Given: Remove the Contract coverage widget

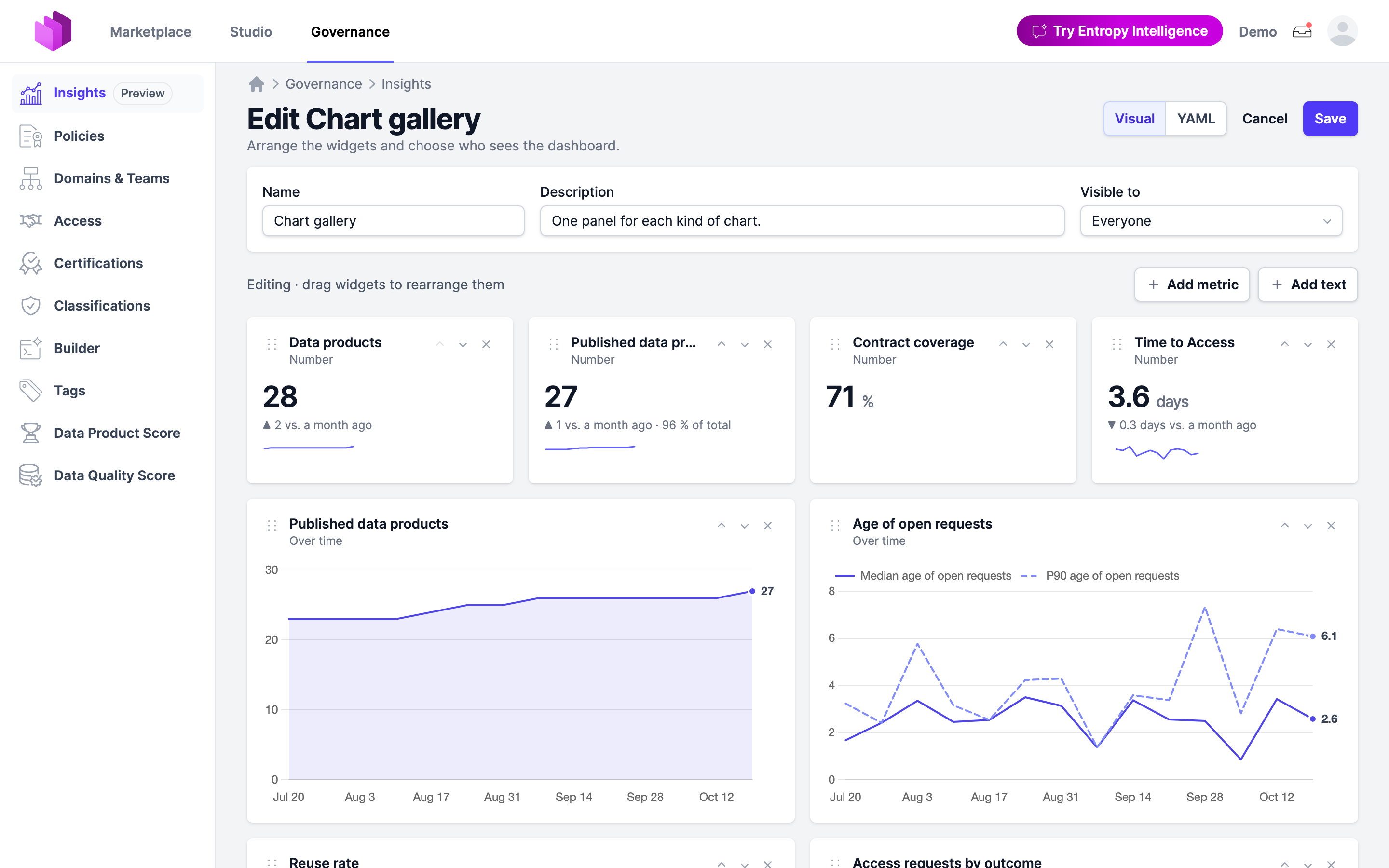Looking at the screenshot, I should tap(1049, 344).
